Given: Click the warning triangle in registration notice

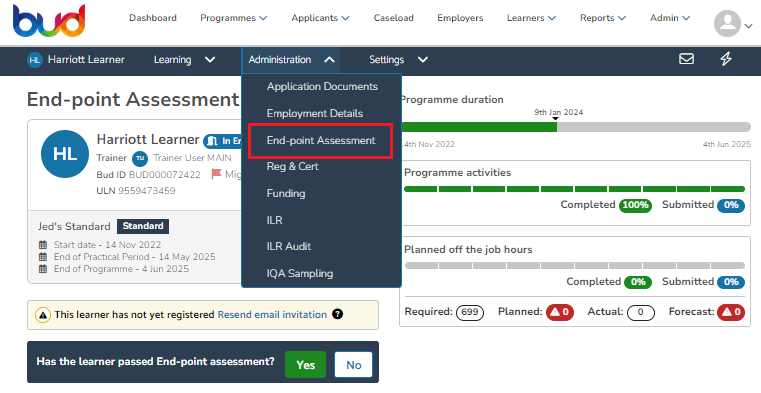Looking at the screenshot, I should point(43,315).
